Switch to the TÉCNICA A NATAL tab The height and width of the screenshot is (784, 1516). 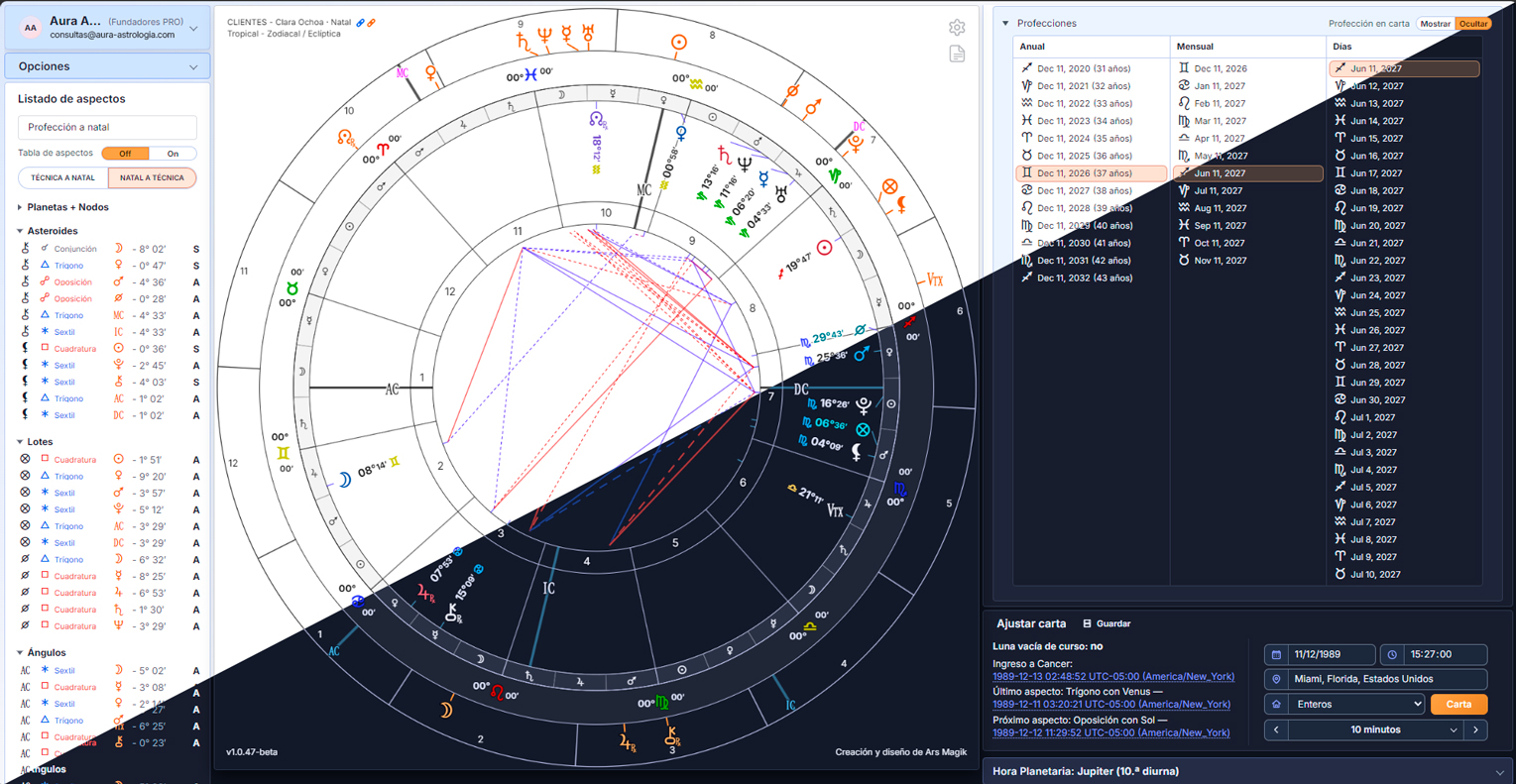tap(62, 178)
